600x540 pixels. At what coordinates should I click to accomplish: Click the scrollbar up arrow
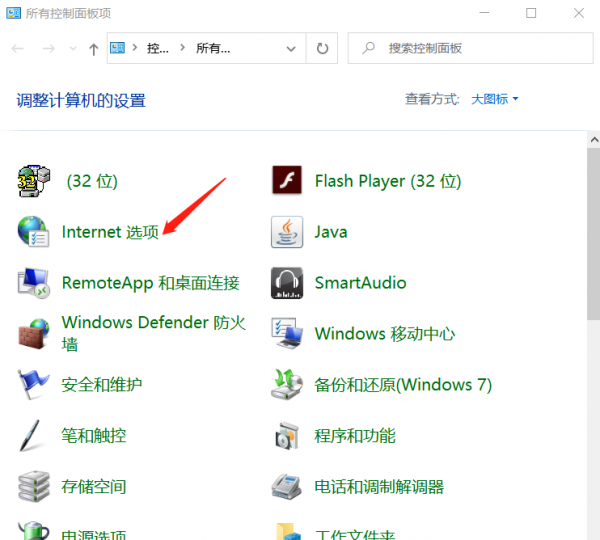(594, 140)
